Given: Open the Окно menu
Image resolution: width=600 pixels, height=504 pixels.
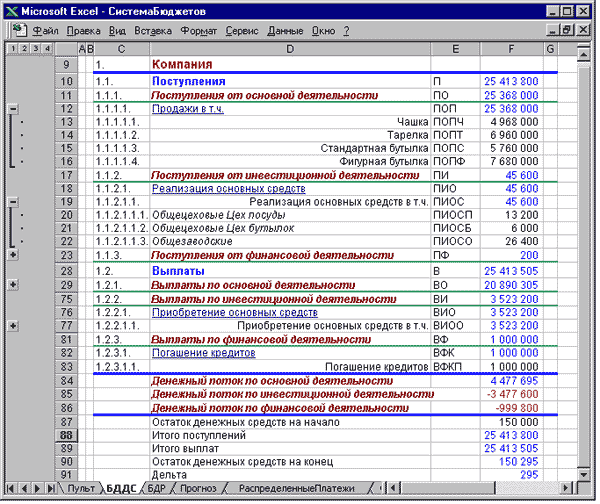Looking at the screenshot, I should (x=323, y=31).
